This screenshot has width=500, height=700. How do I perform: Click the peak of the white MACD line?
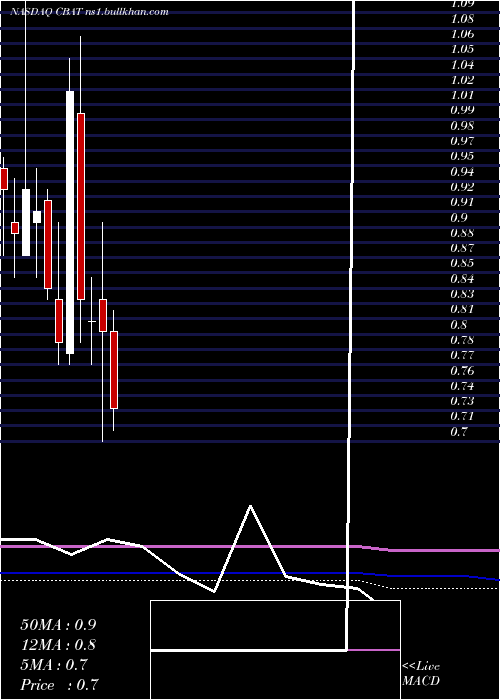tap(250, 506)
